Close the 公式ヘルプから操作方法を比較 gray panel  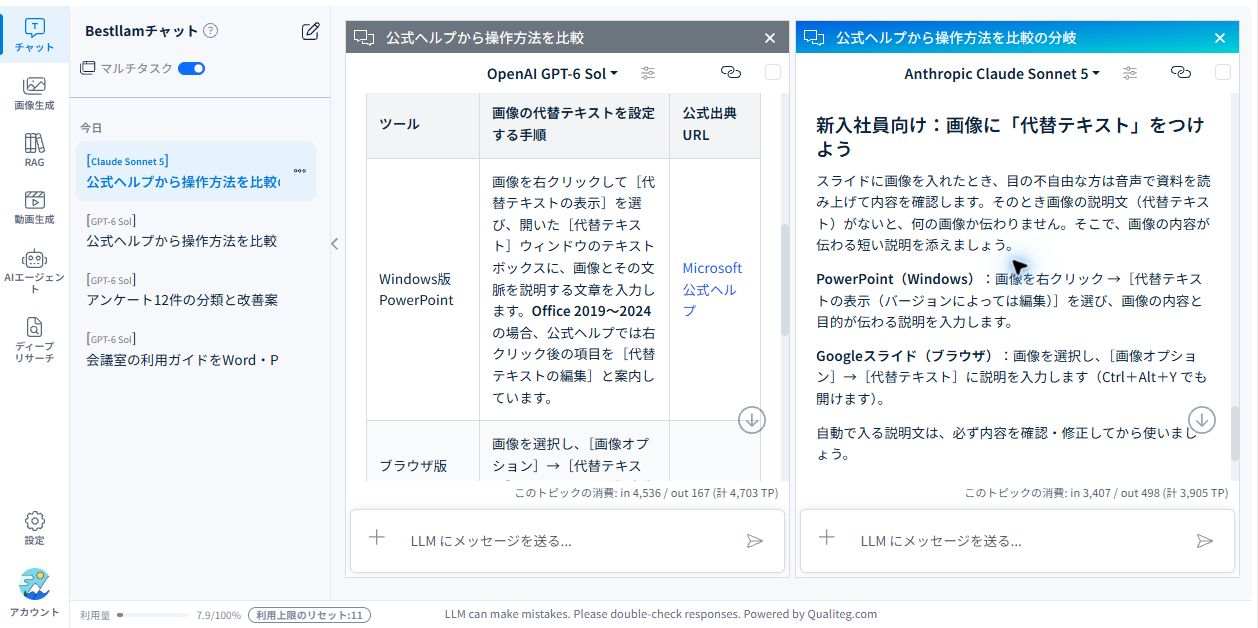[769, 38]
